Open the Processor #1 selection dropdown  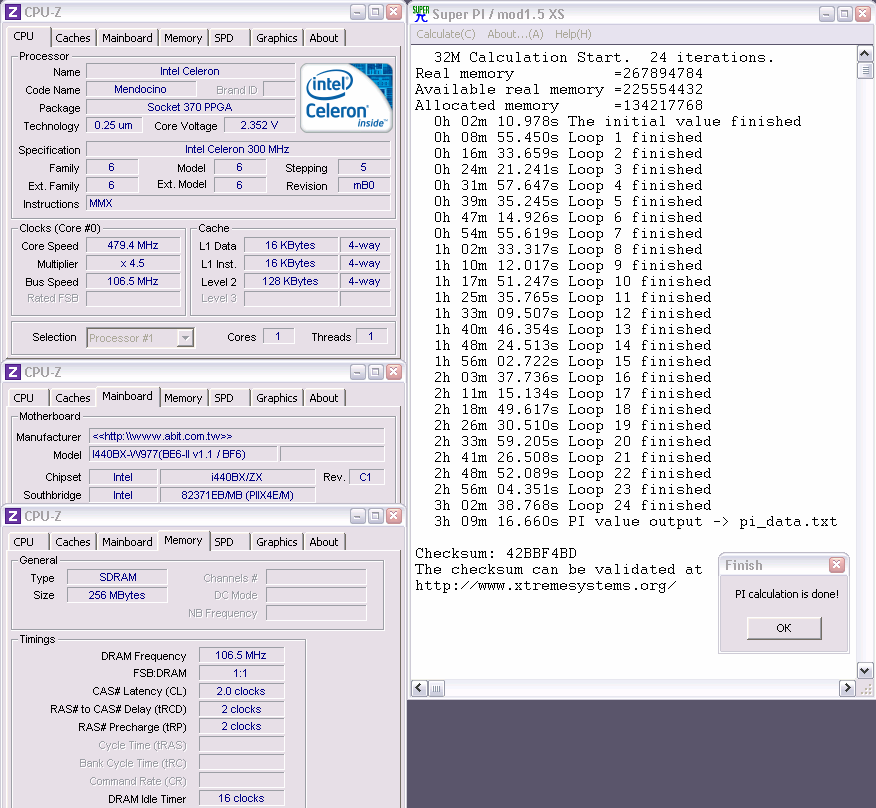click(185, 338)
